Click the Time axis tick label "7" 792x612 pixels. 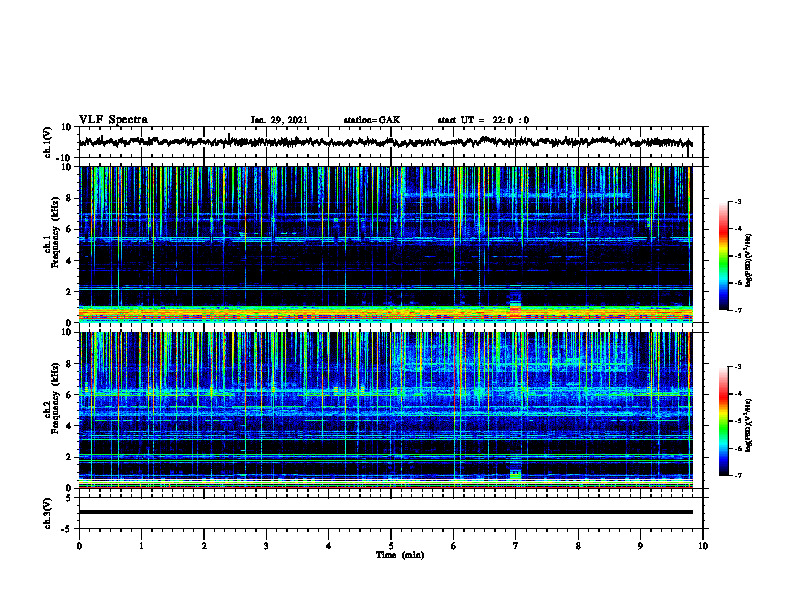[x=516, y=546]
